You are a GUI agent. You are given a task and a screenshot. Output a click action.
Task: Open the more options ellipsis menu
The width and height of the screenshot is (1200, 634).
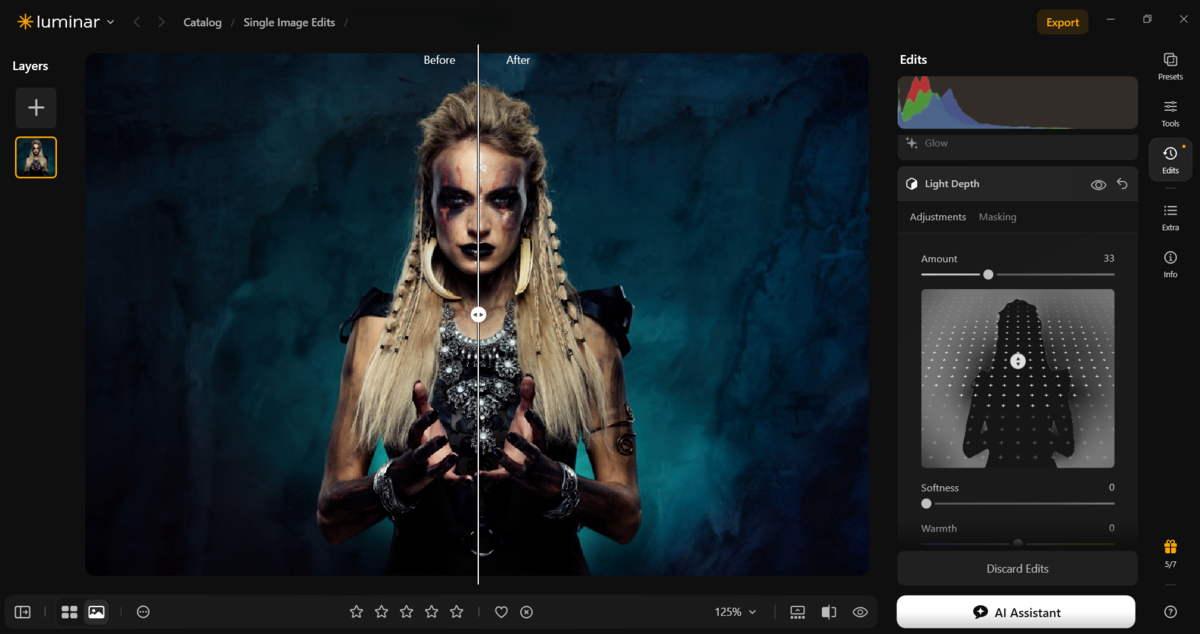(x=143, y=612)
